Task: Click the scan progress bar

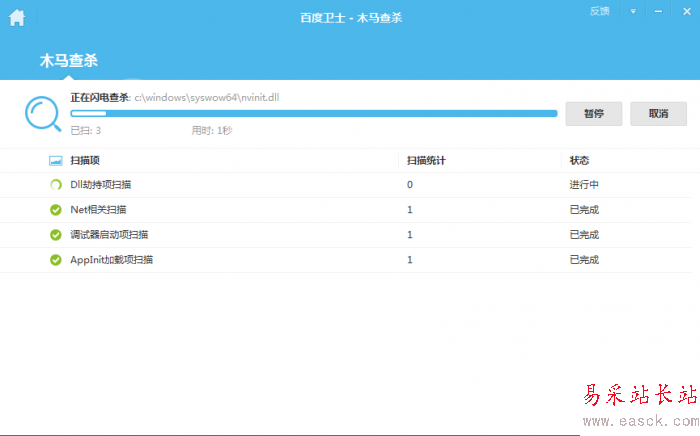Action: pos(314,113)
